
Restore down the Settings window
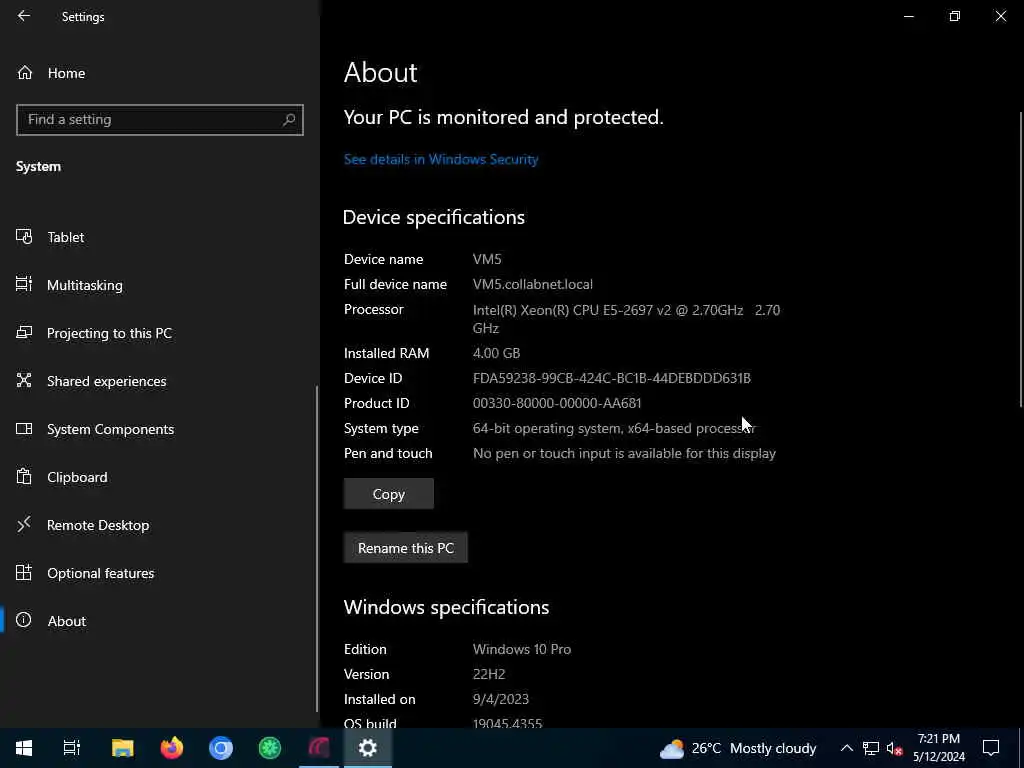954,16
